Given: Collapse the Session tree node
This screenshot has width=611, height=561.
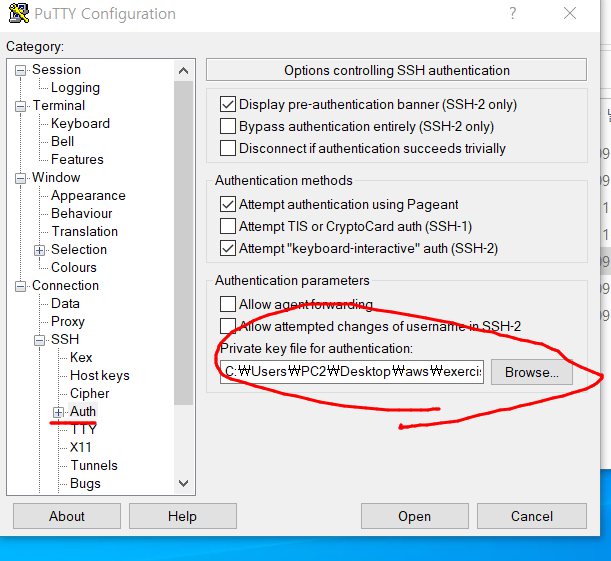Looking at the screenshot, I should (20, 71).
